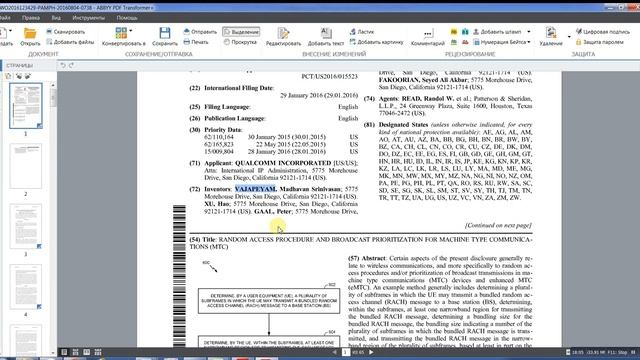The width and height of the screenshot is (640, 360).
Task: Click the third page layout icon in the bottom bar
Action: point(87,352)
